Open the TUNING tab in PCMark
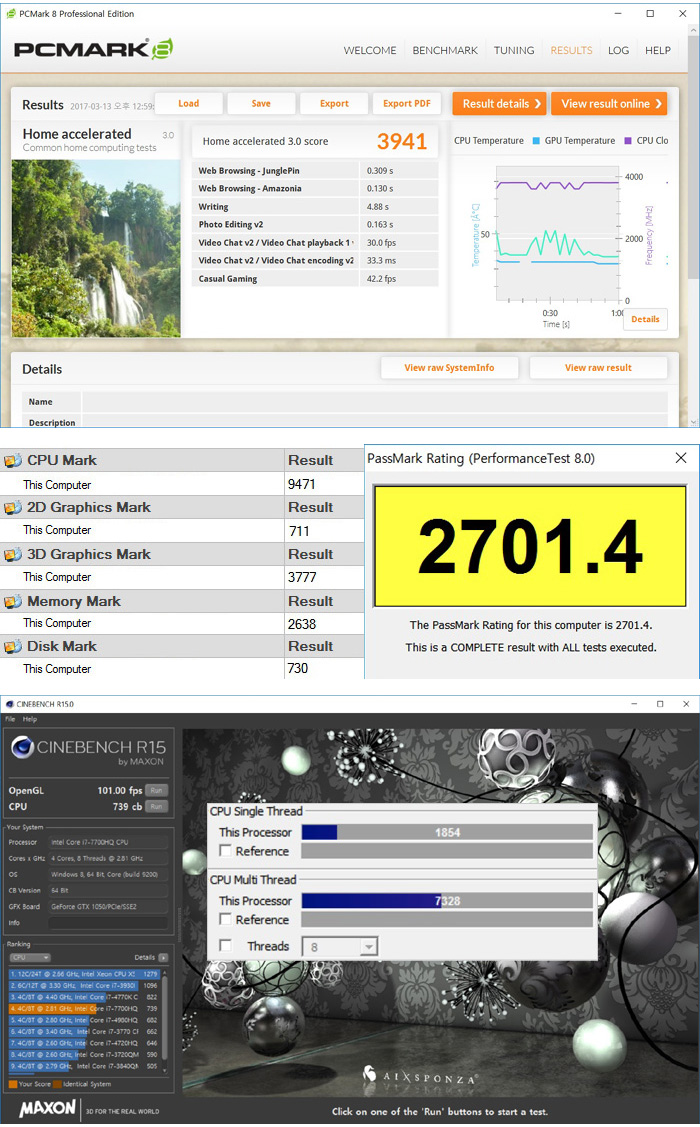The height and width of the screenshot is (1127, 700). click(x=514, y=50)
